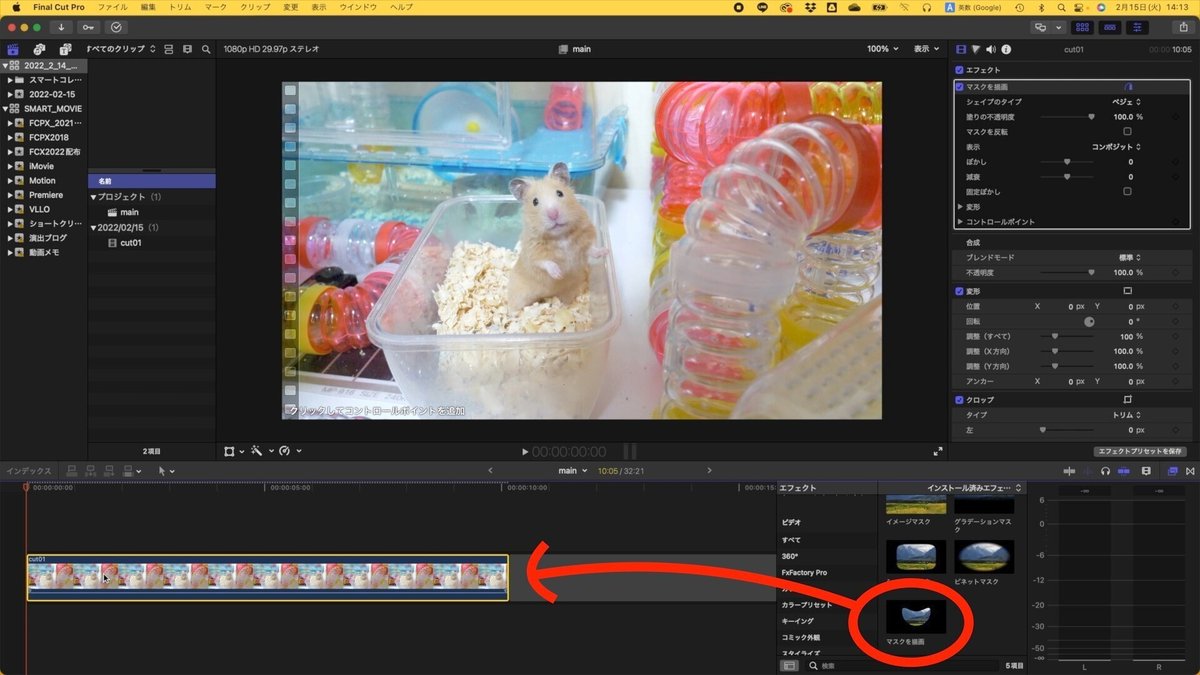1200x675 pixels.
Task: Click the effects browser search field
Action: tap(900, 665)
